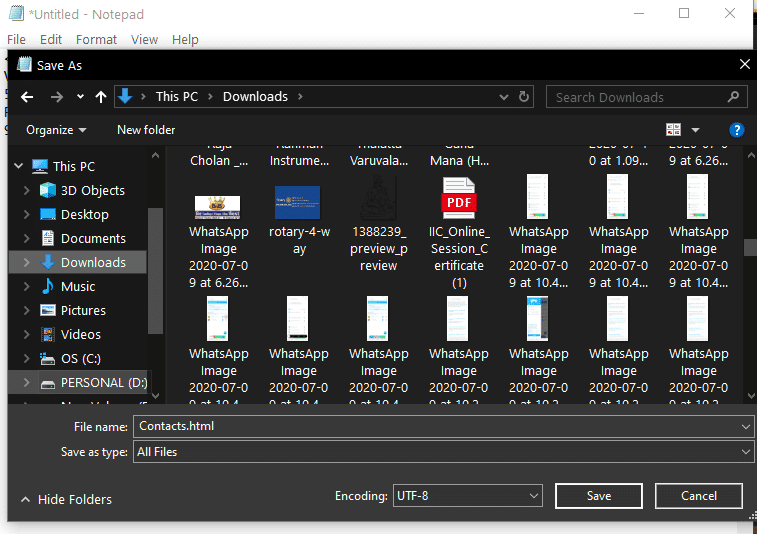Select WhatsApp Image 2020-07-09 at 6.26 file

tap(218, 241)
